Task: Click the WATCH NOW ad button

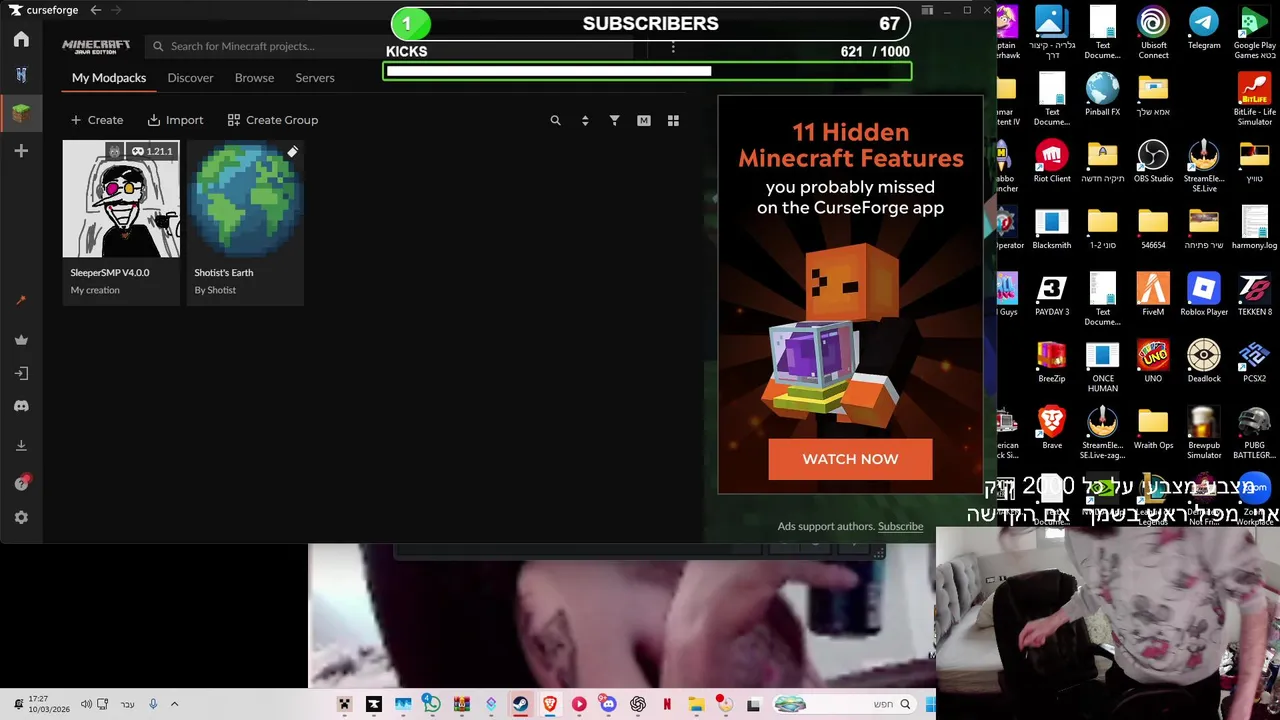Action: click(x=850, y=459)
